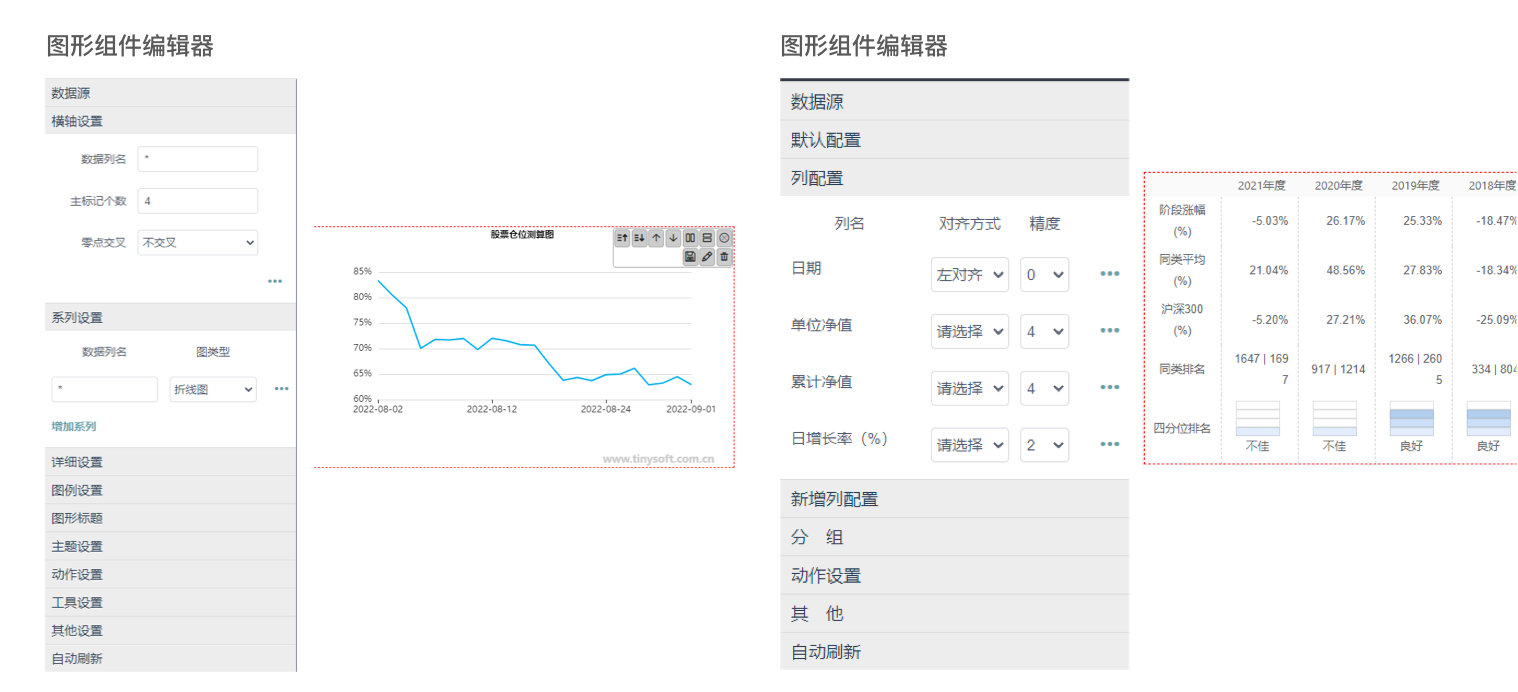1518x692 pixels.
Task: Click the more options dots for 单位净值
Action: pyautogui.click(x=1109, y=331)
